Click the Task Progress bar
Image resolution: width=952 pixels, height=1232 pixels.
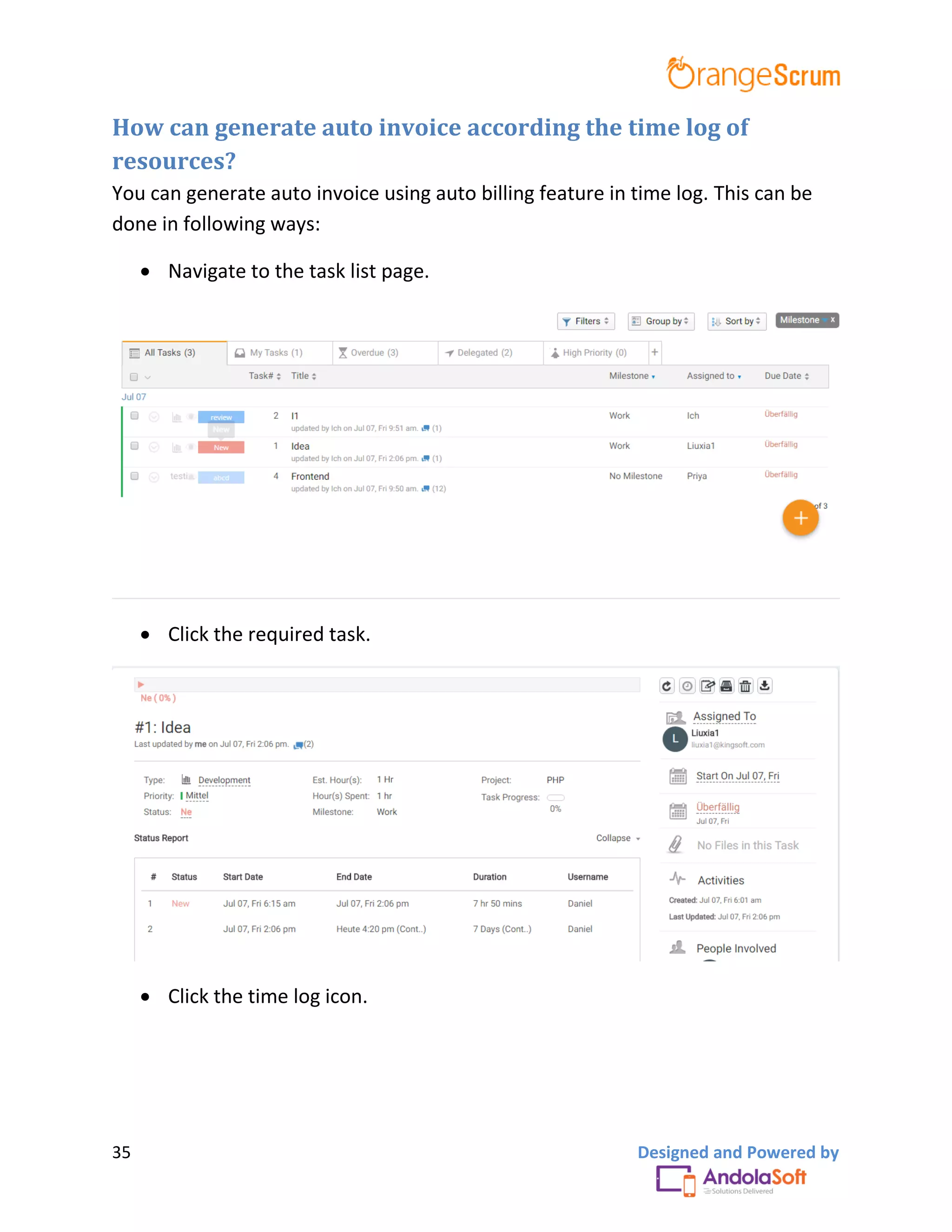coord(555,798)
